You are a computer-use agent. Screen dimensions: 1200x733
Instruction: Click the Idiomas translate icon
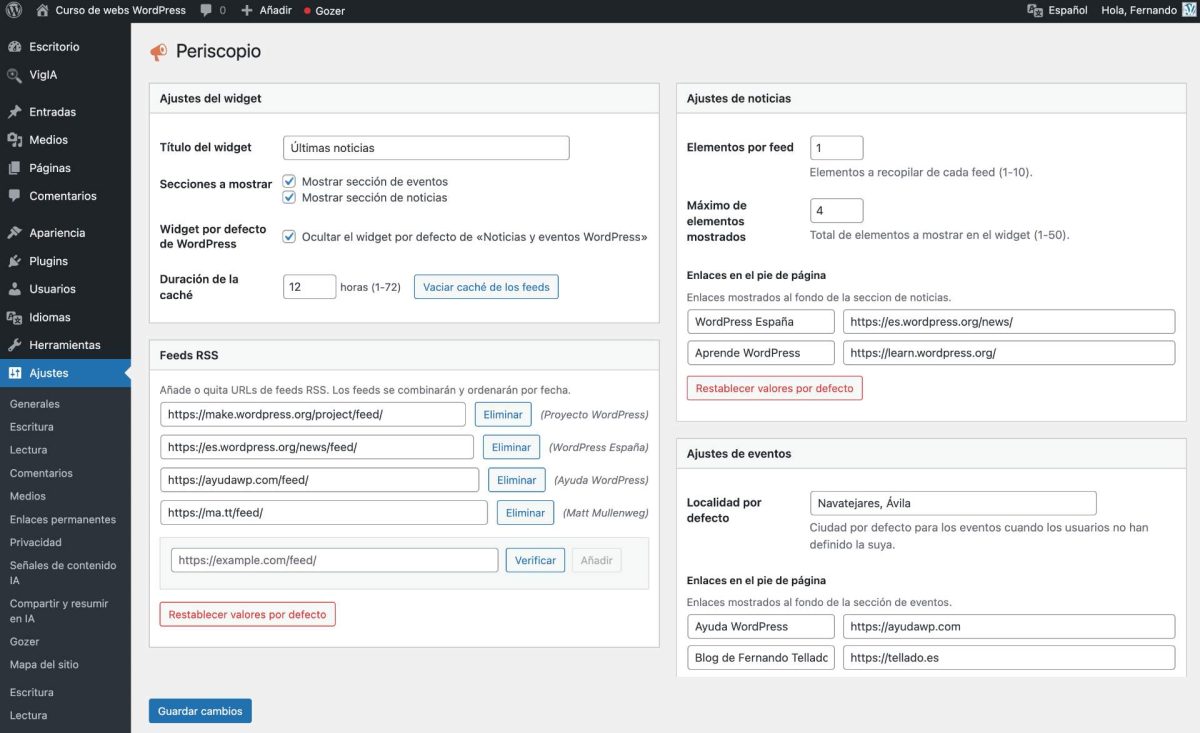(14, 317)
